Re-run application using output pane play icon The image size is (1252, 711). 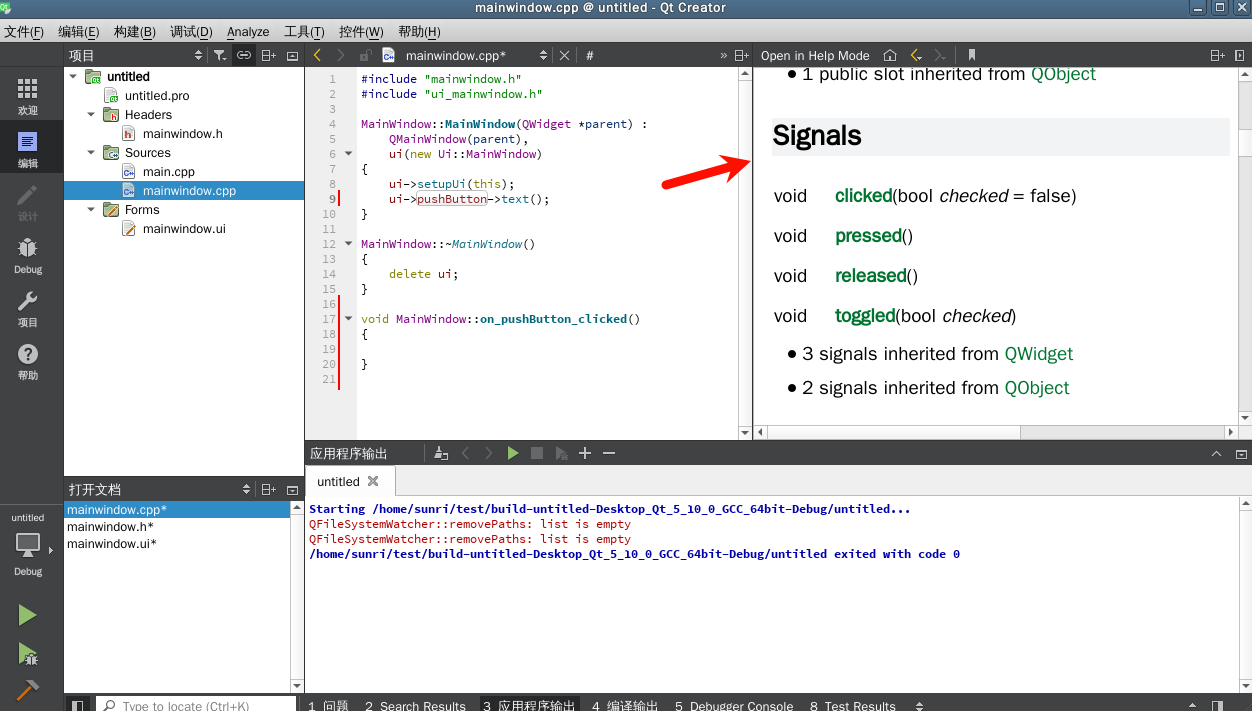tap(512, 453)
